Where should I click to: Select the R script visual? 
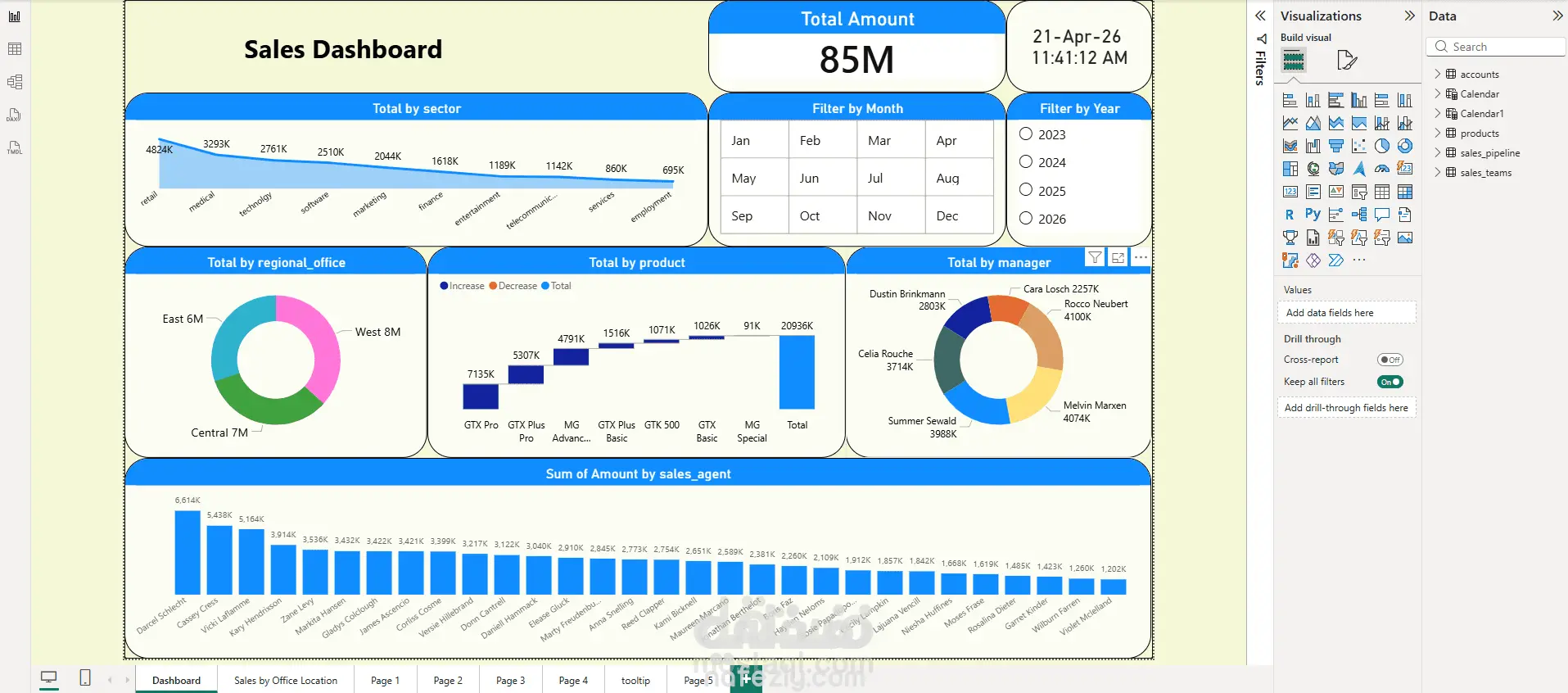[x=1290, y=215]
